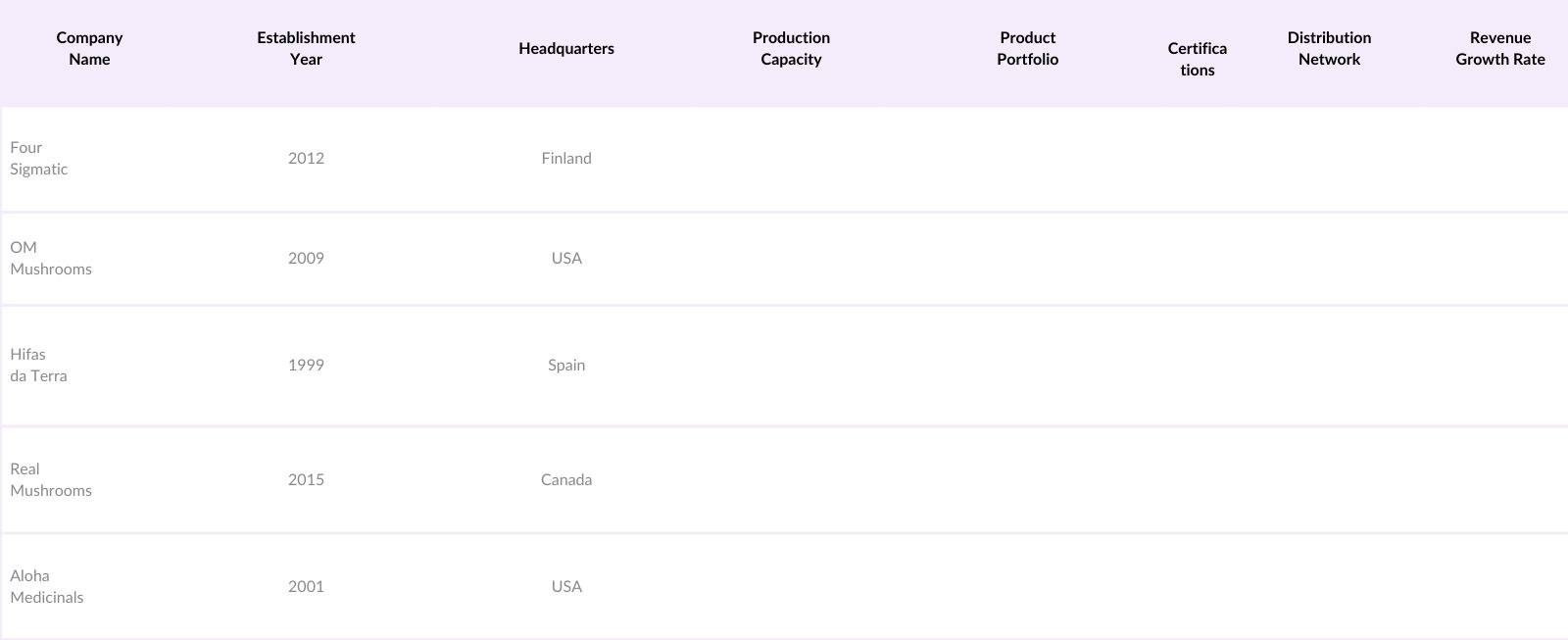Select the Product Portfolio column header

click(x=1027, y=49)
